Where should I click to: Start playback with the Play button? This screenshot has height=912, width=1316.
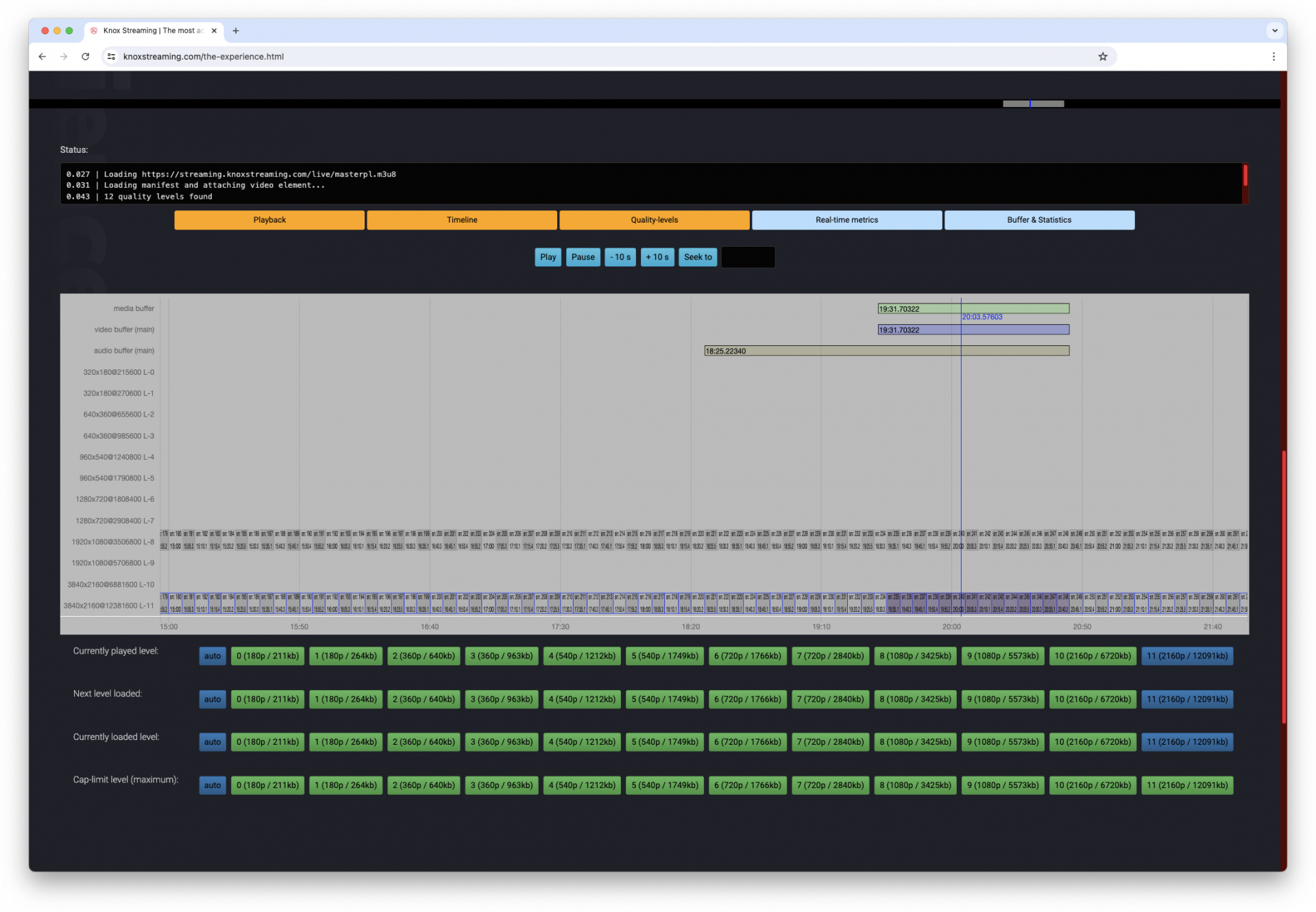tap(548, 257)
